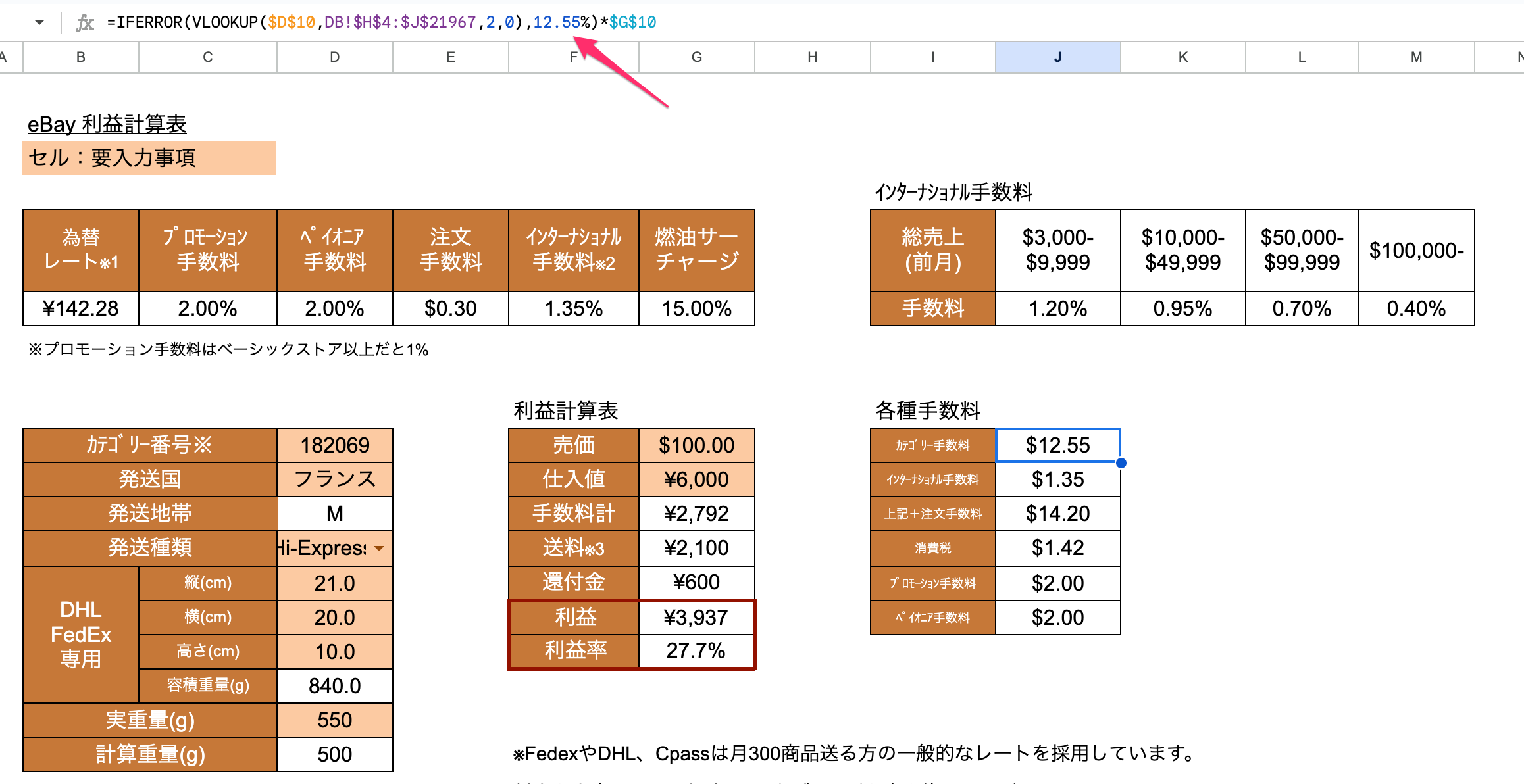Select column G header

[x=696, y=57]
